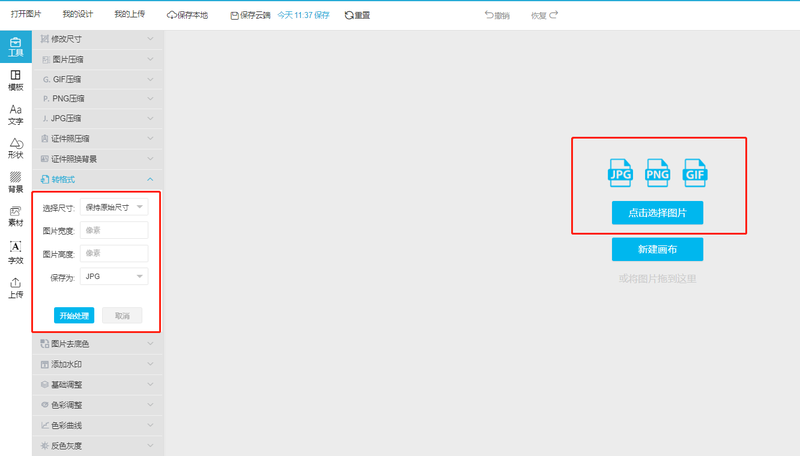Expand the PNG压缩 section chevron

tap(150, 98)
